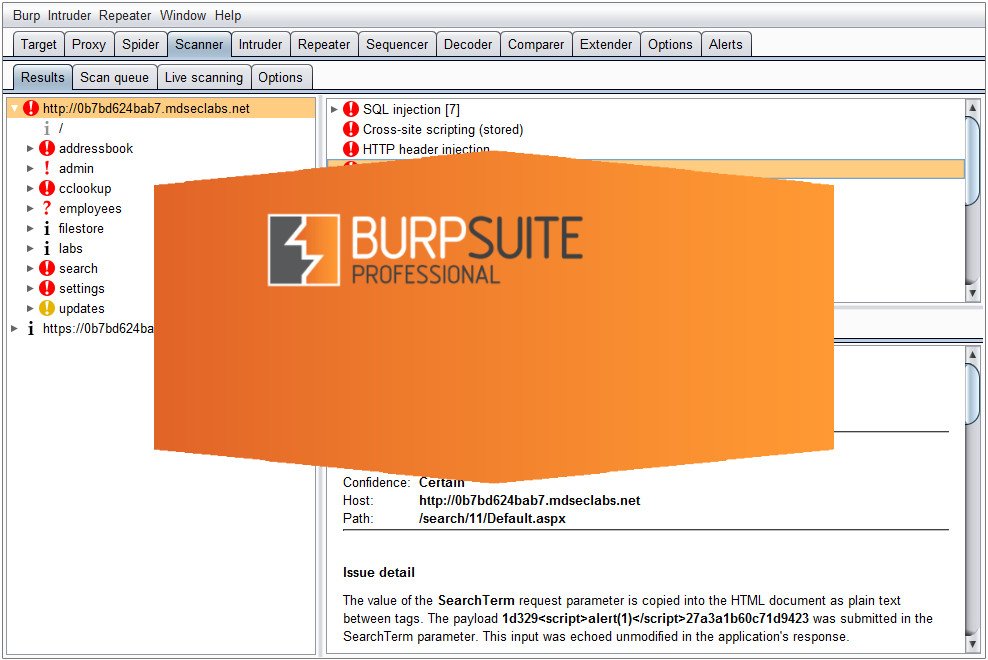Image resolution: width=988 pixels, height=660 pixels.
Task: Click the SQL injection issue alert icon
Action: [x=352, y=109]
